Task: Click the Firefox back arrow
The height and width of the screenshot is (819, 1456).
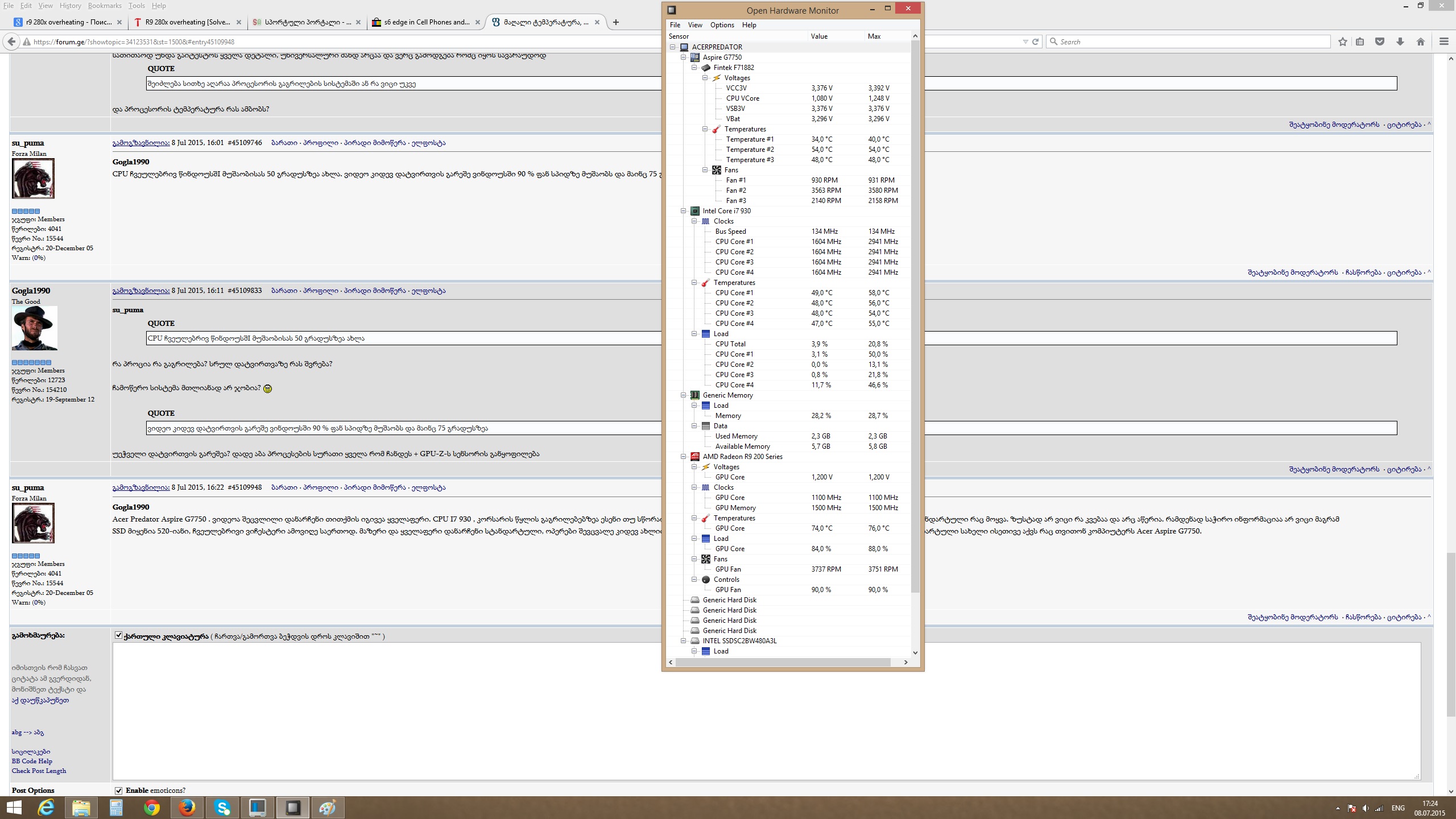Action: [11, 42]
